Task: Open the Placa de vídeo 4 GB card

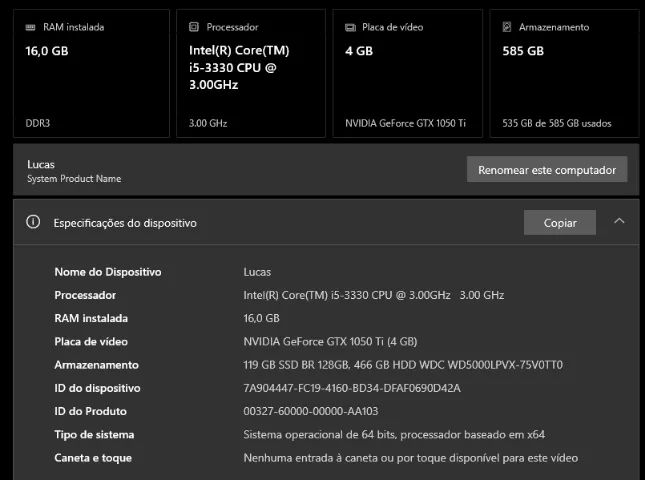Action: pos(407,74)
